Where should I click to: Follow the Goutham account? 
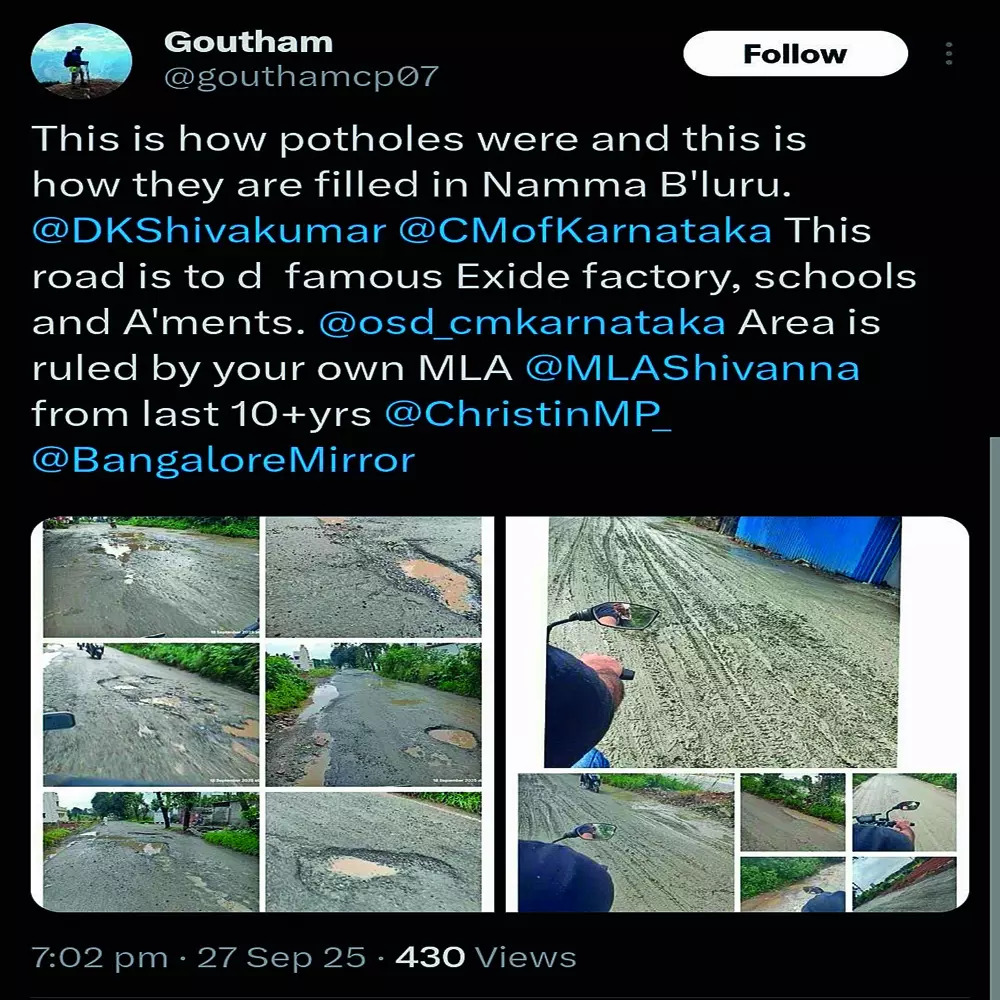[x=795, y=54]
